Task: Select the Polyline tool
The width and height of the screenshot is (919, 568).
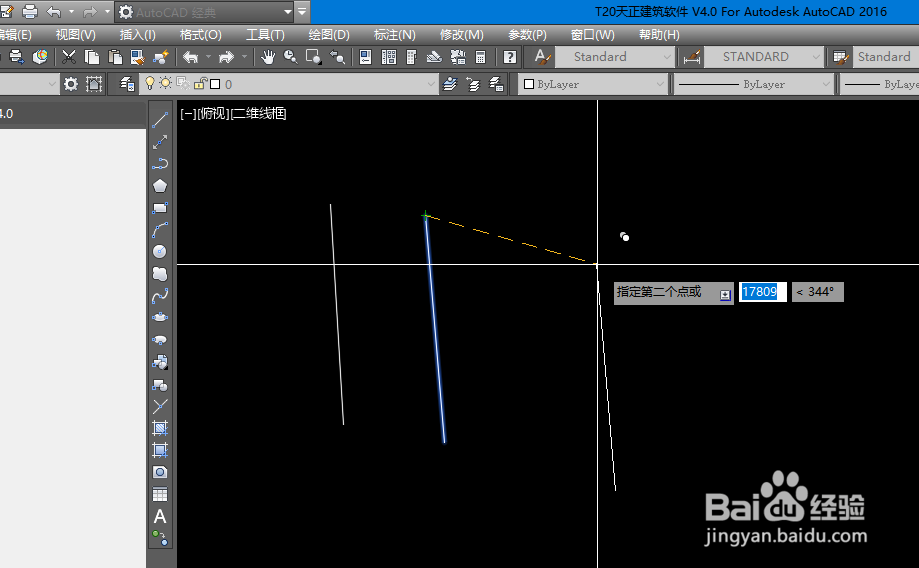Action: pos(160,164)
